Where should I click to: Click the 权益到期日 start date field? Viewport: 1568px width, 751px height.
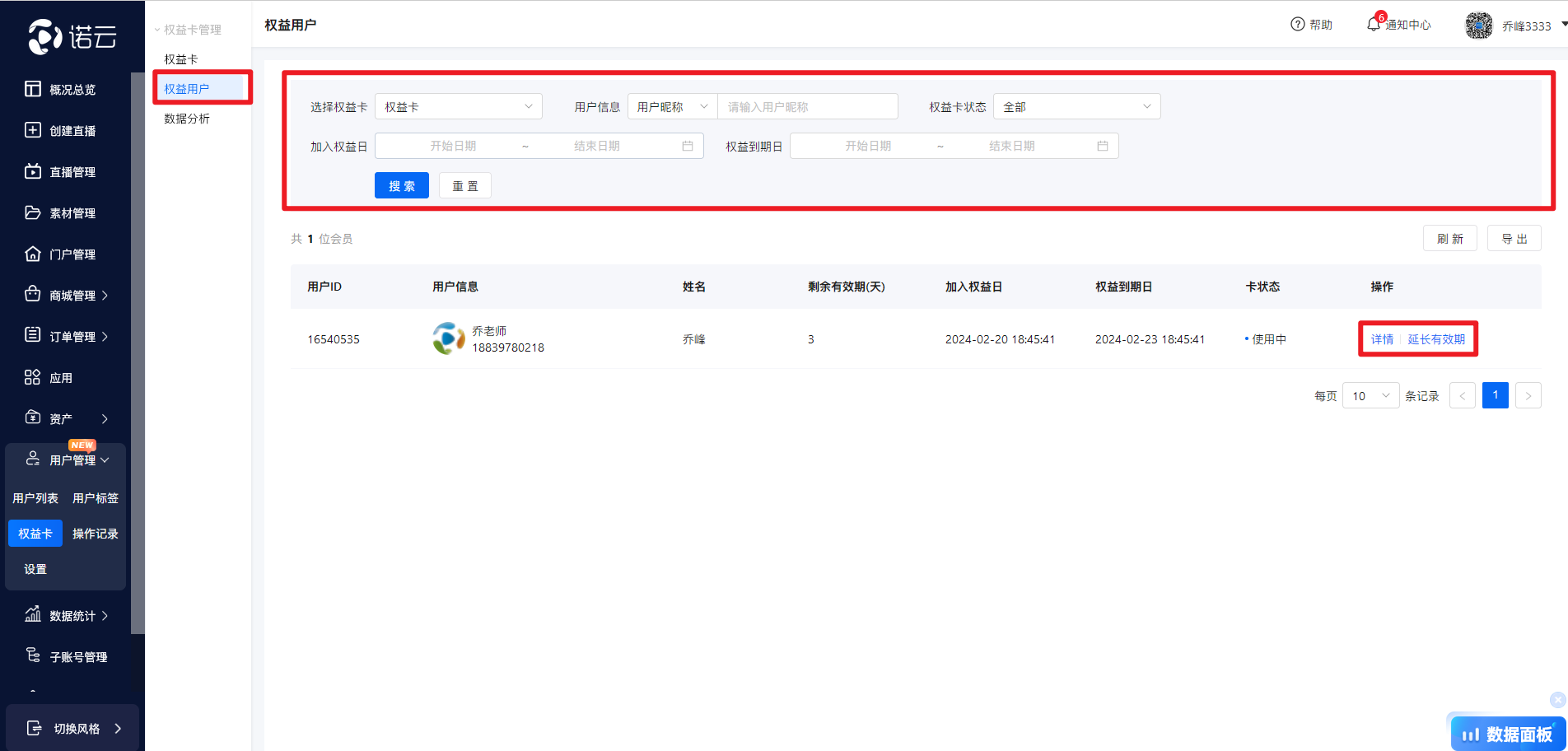click(868, 146)
